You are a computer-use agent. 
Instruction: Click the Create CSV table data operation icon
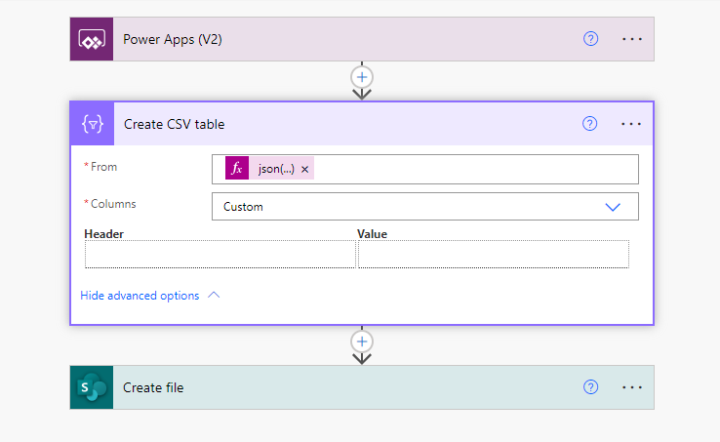pos(92,124)
